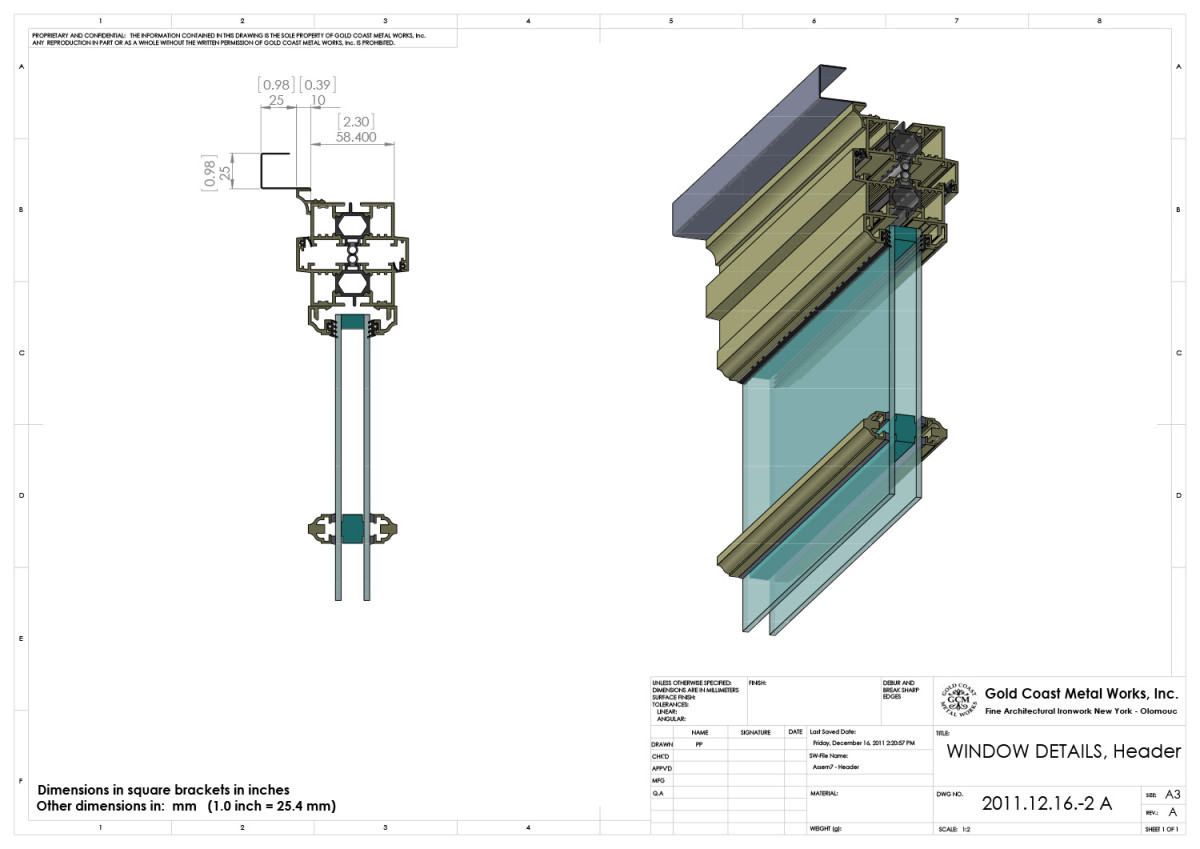Click 'SHEET 1 OF 1' text
The width and height of the screenshot is (1200, 849).
tap(1162, 830)
